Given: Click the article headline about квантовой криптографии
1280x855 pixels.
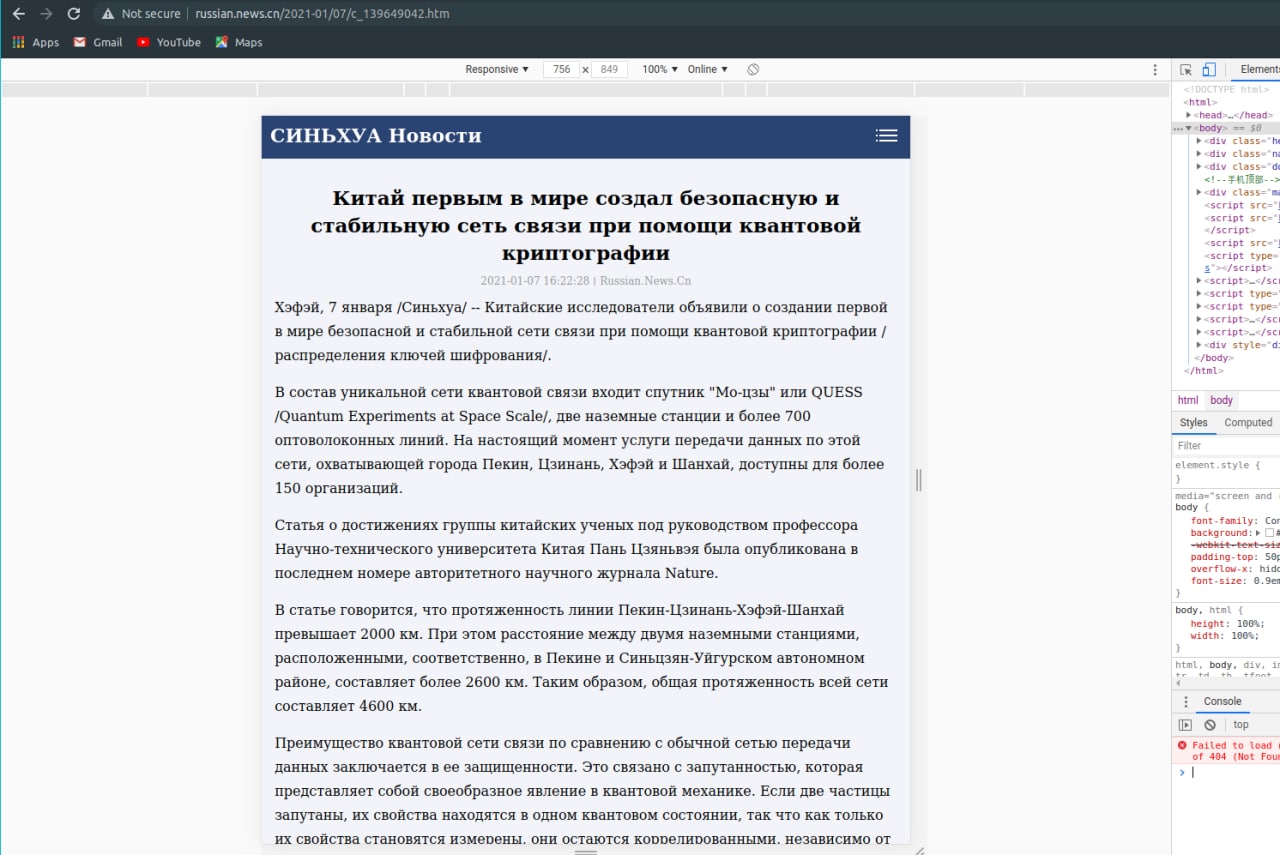Looking at the screenshot, I should click(586, 225).
